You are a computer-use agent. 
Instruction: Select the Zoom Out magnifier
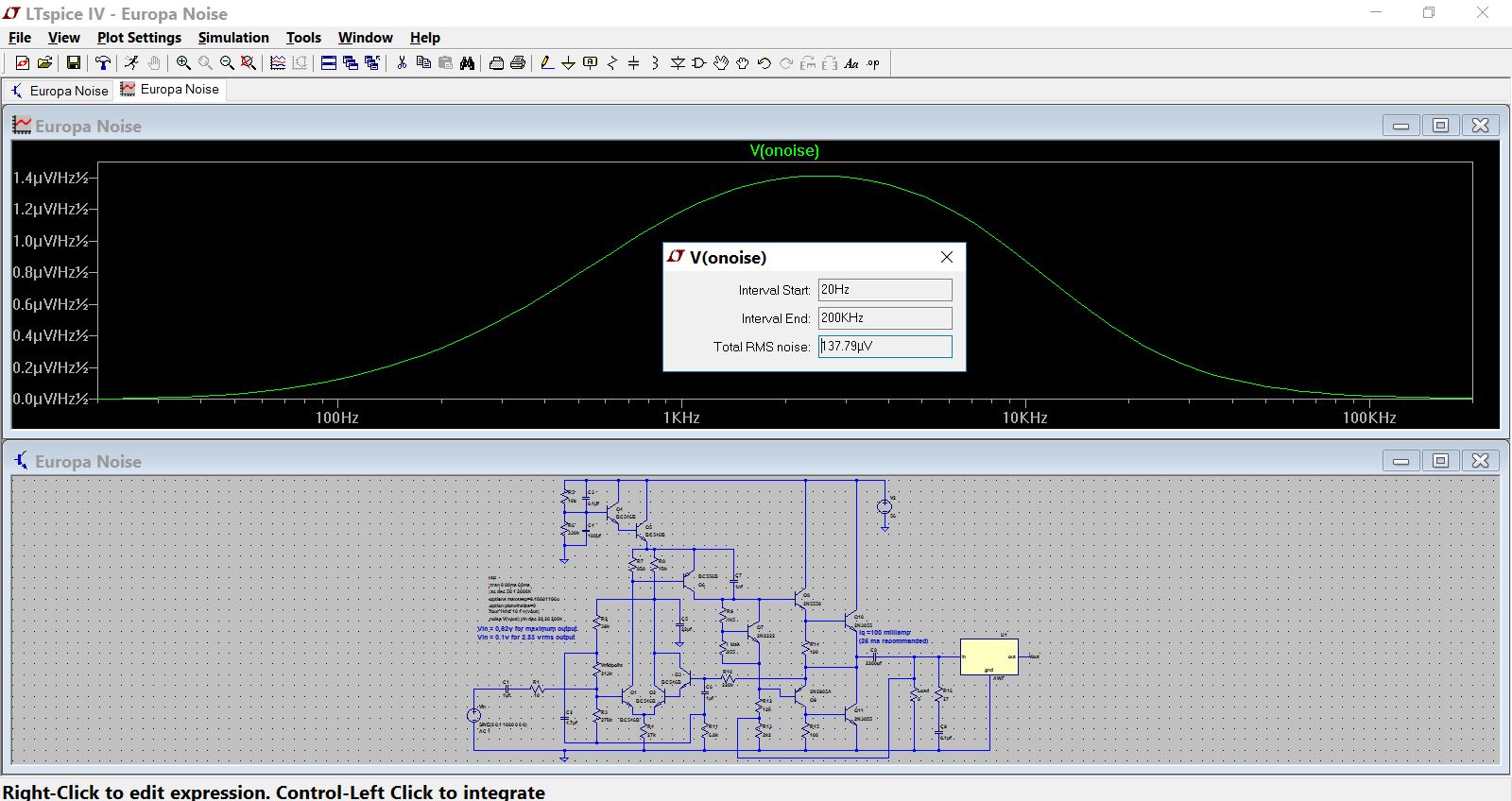[227, 63]
